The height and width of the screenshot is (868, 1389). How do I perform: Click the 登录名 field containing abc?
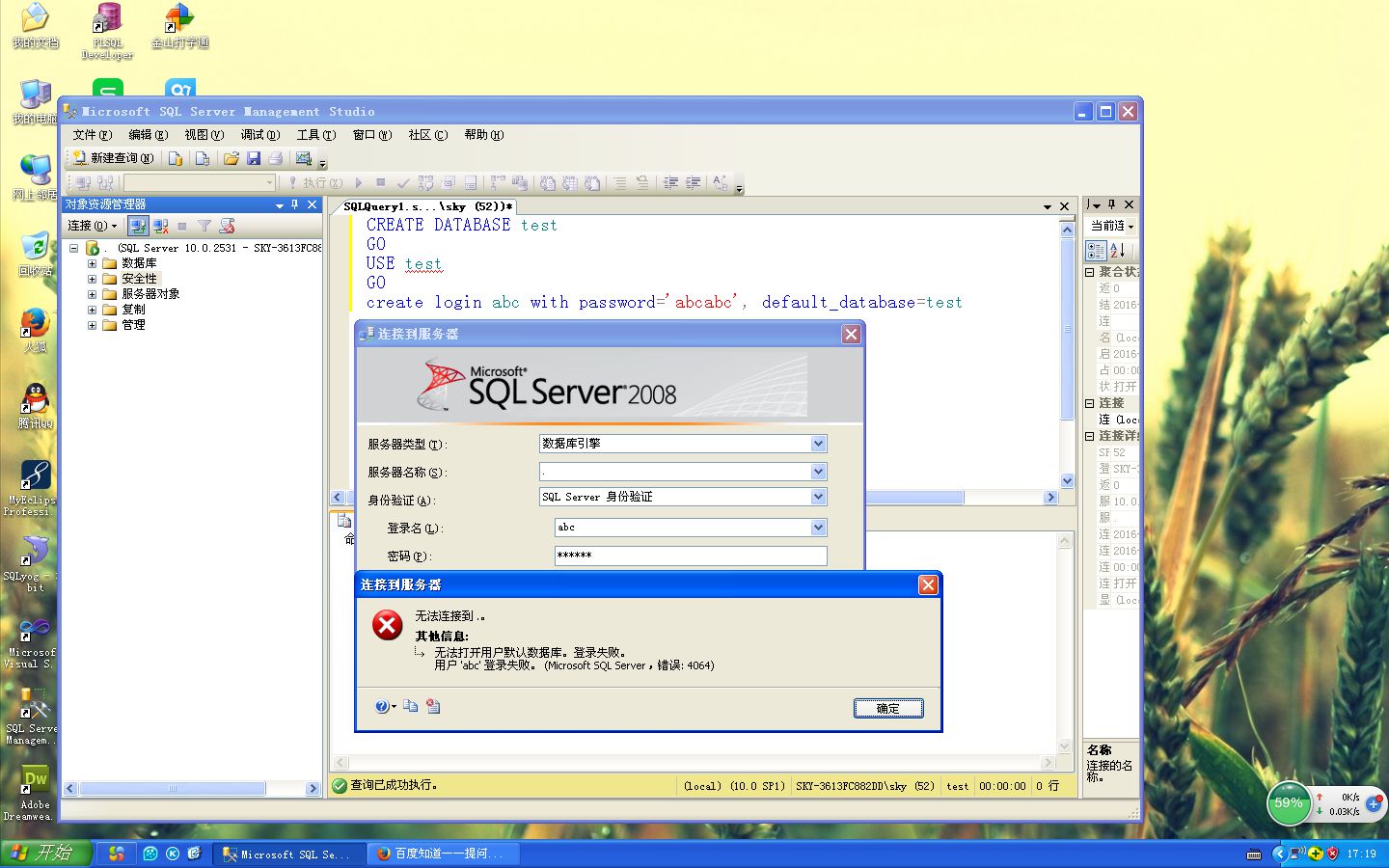click(691, 528)
